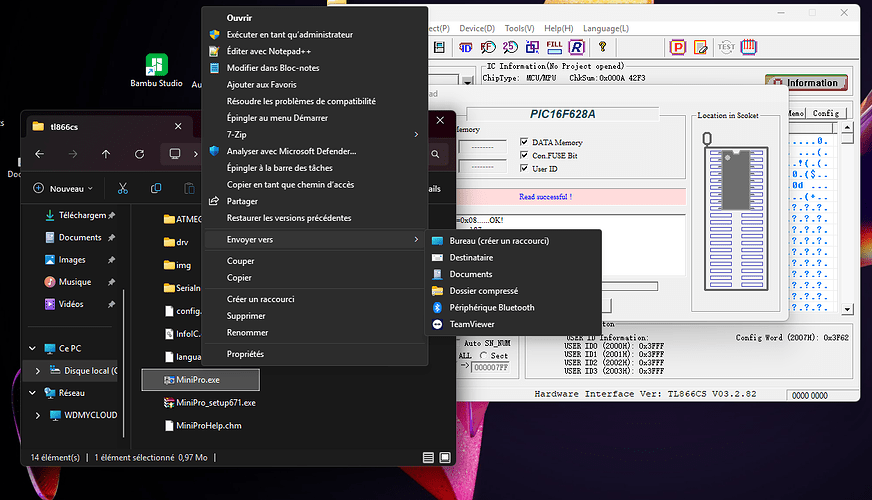872x500 pixels.
Task: Click the FILL block toolbar icon
Action: click(x=554, y=47)
